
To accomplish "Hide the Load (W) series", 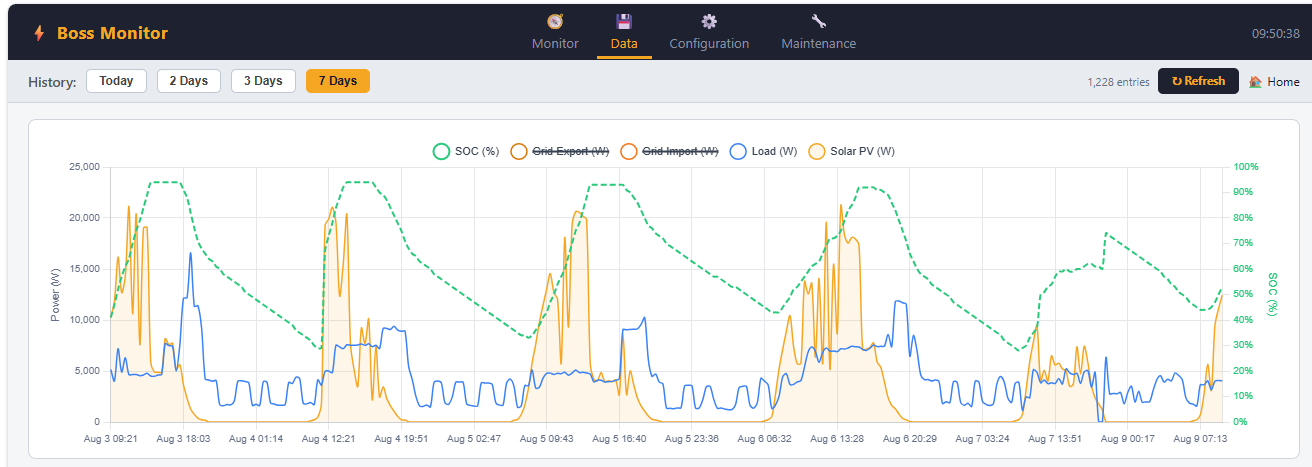I will coord(763,151).
